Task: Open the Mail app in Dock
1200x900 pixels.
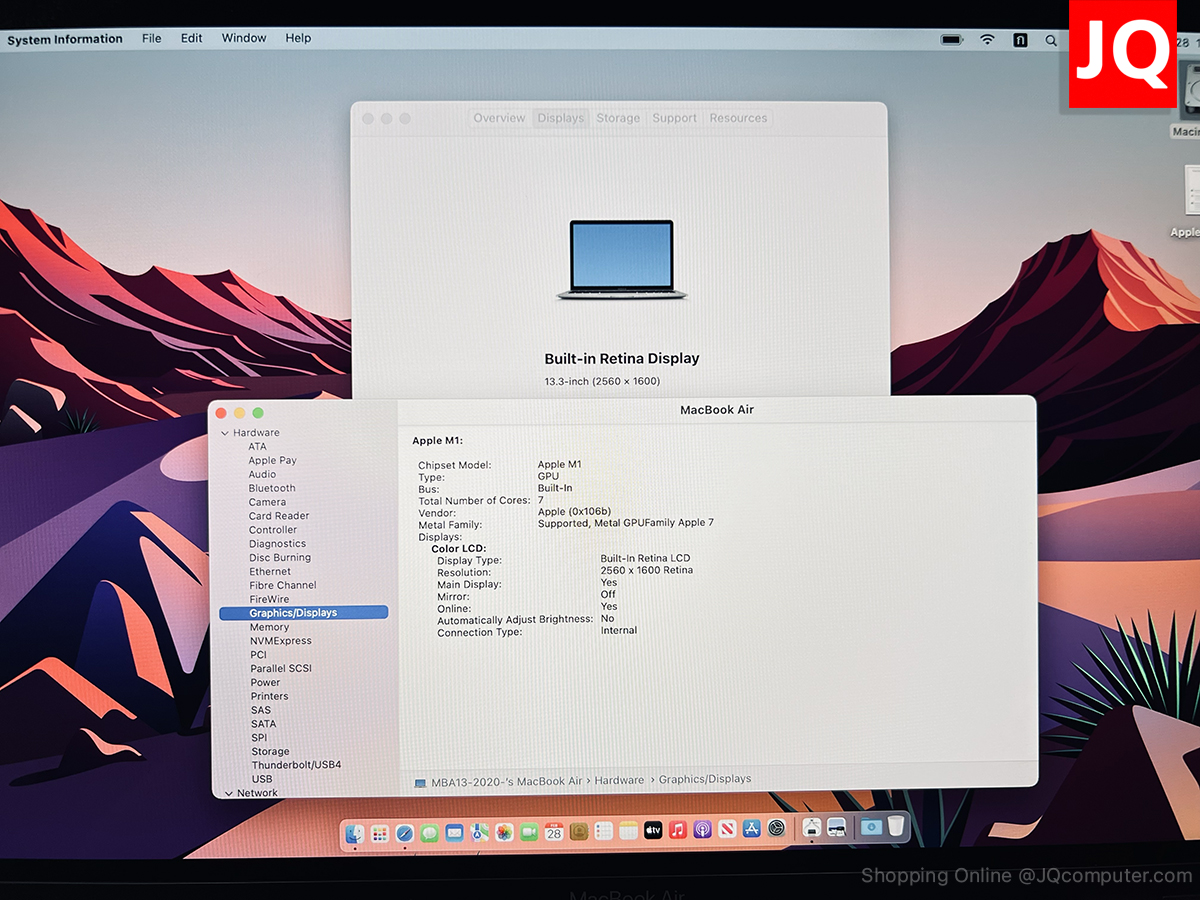Action: [454, 831]
